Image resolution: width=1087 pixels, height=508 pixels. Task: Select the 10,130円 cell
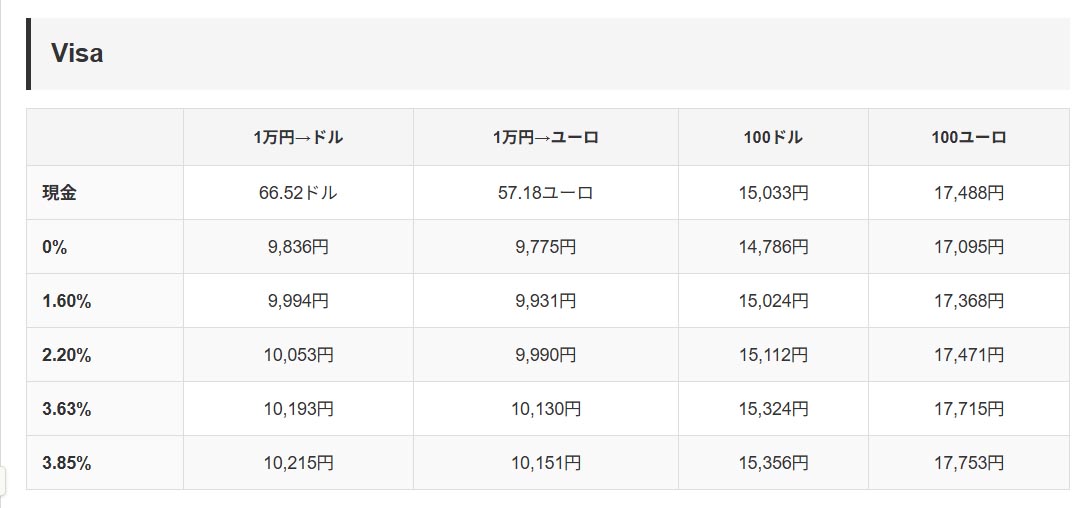point(545,409)
